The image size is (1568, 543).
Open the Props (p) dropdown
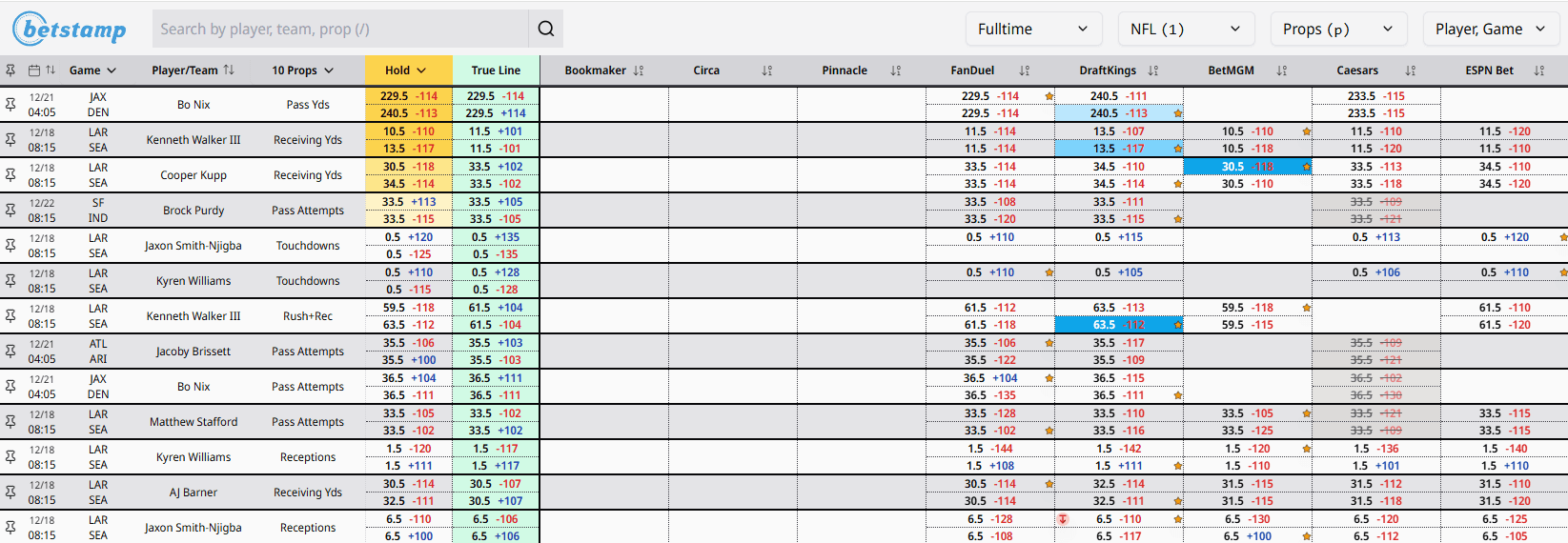pyautogui.click(x=1339, y=29)
